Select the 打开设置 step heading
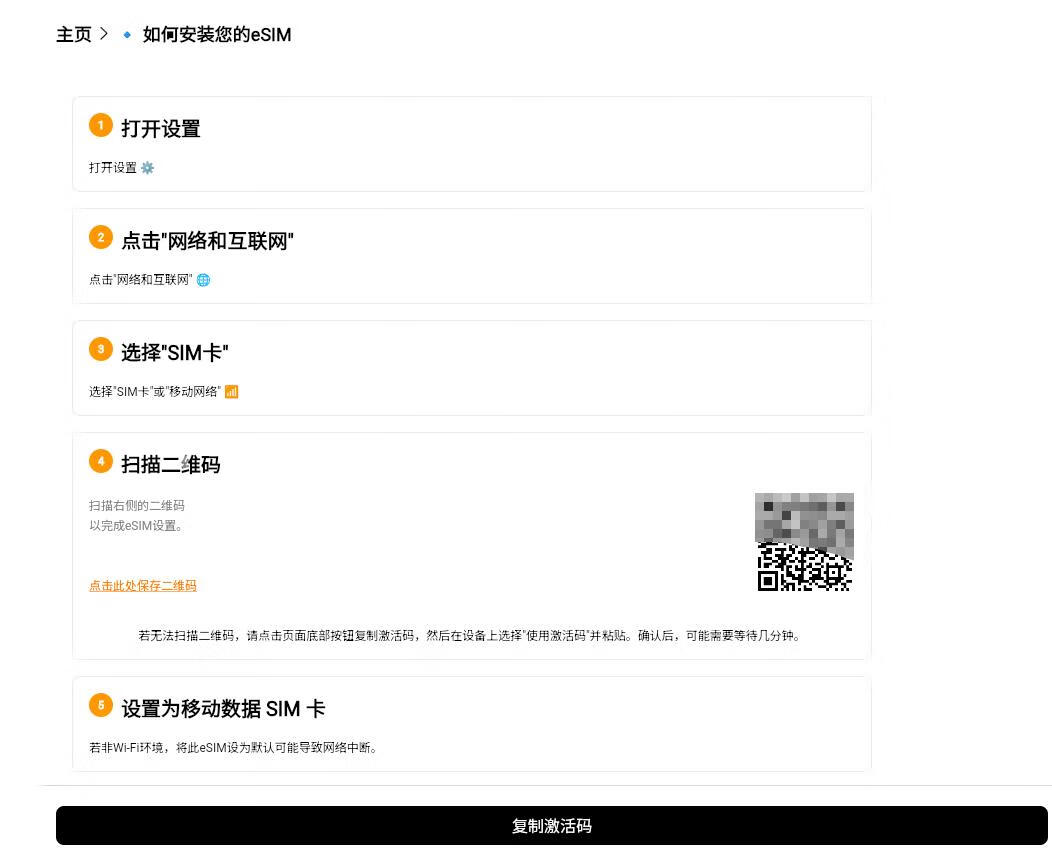Image resolution: width=1052 pixels, height=855 pixels. click(161, 129)
